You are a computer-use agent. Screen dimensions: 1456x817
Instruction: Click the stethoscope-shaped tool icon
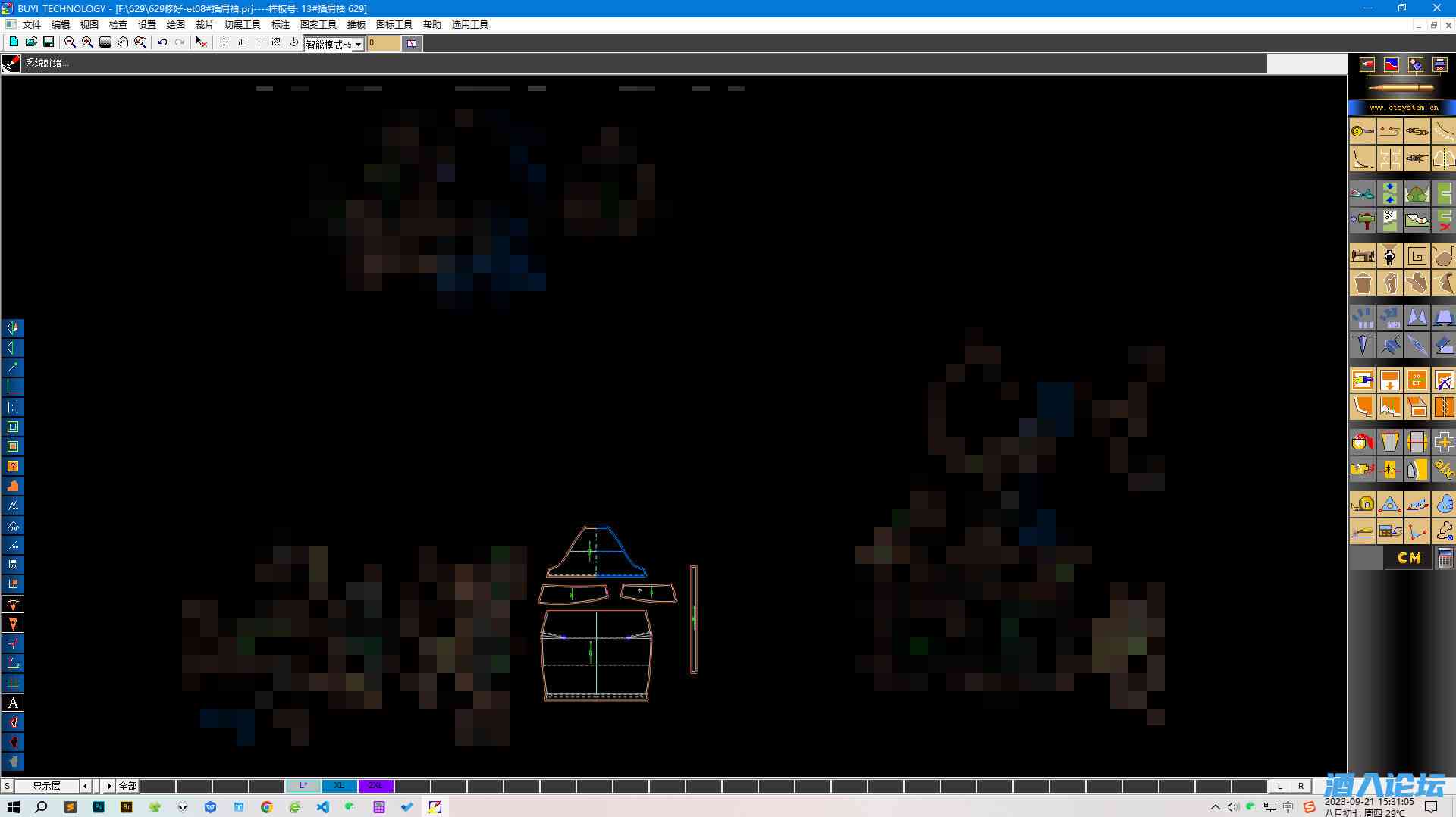tap(1445, 531)
